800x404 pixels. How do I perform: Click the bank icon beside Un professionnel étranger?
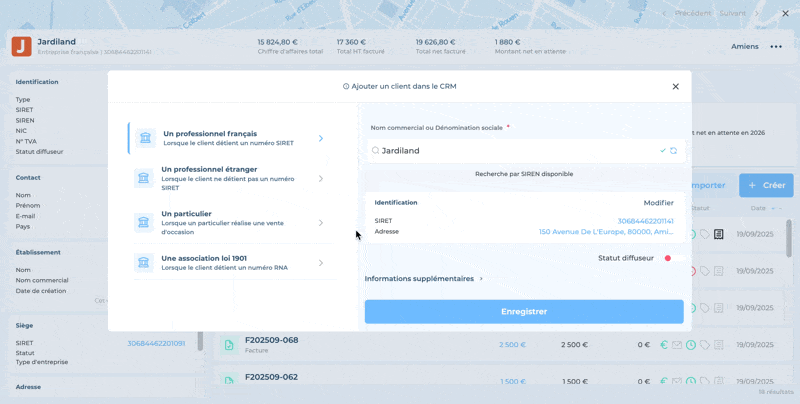coord(144,178)
